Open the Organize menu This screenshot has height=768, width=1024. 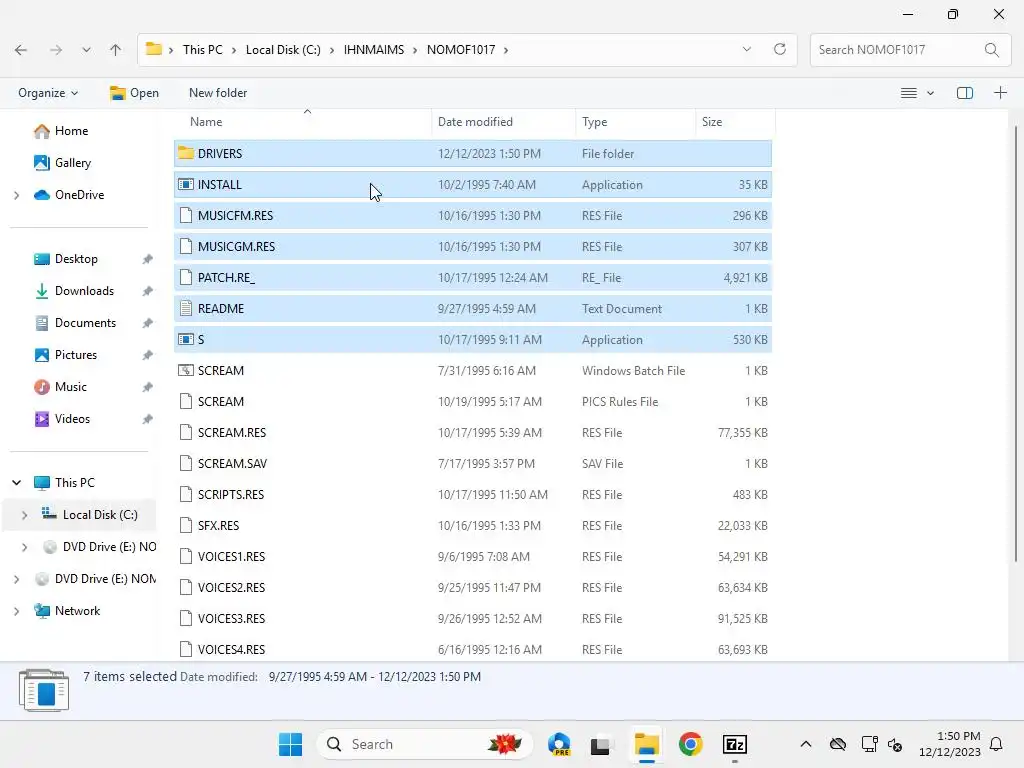pyautogui.click(x=48, y=93)
